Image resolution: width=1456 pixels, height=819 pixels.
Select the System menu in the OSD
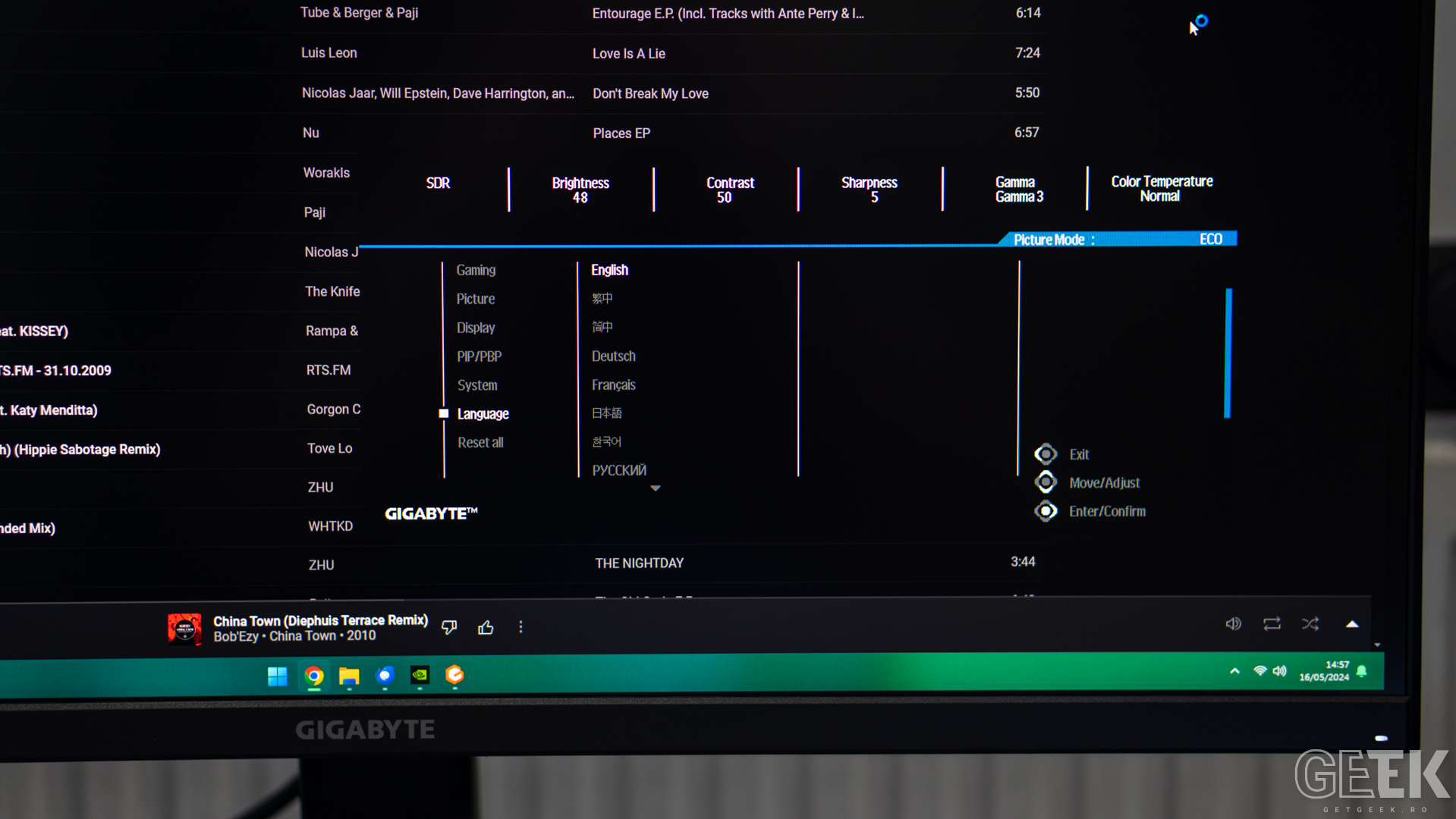[x=477, y=385]
